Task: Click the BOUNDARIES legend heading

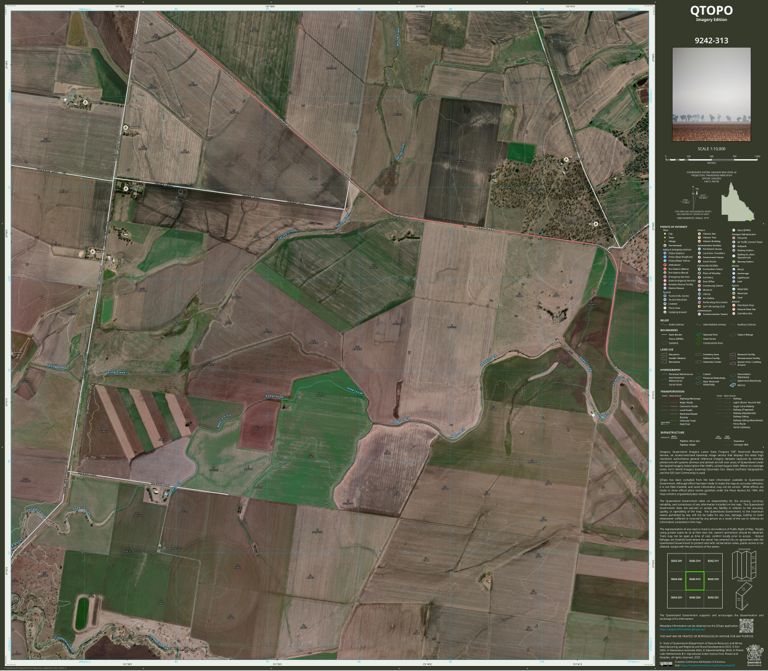Action: 669,330
